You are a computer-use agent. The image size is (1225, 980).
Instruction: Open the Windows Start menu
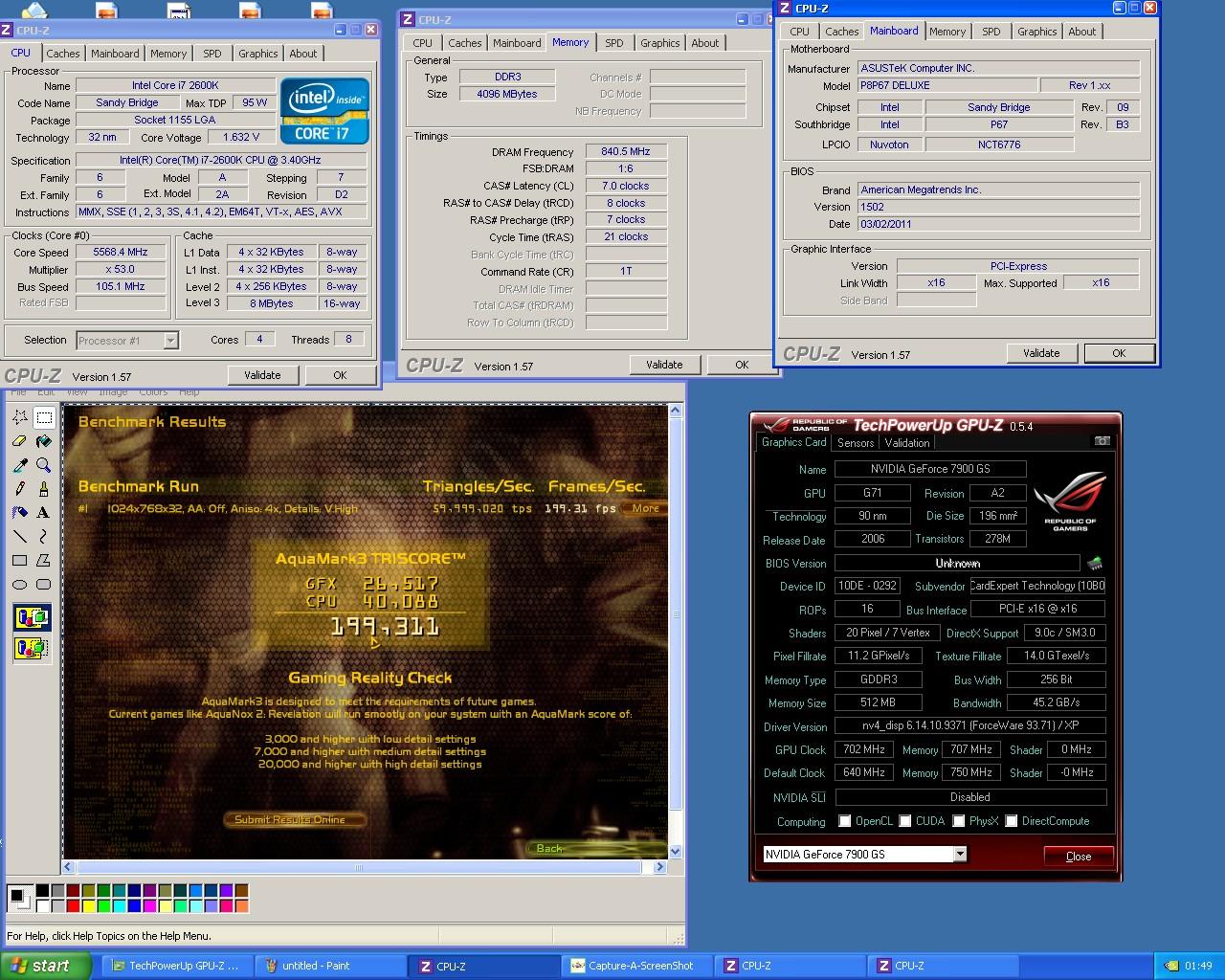tap(46, 966)
